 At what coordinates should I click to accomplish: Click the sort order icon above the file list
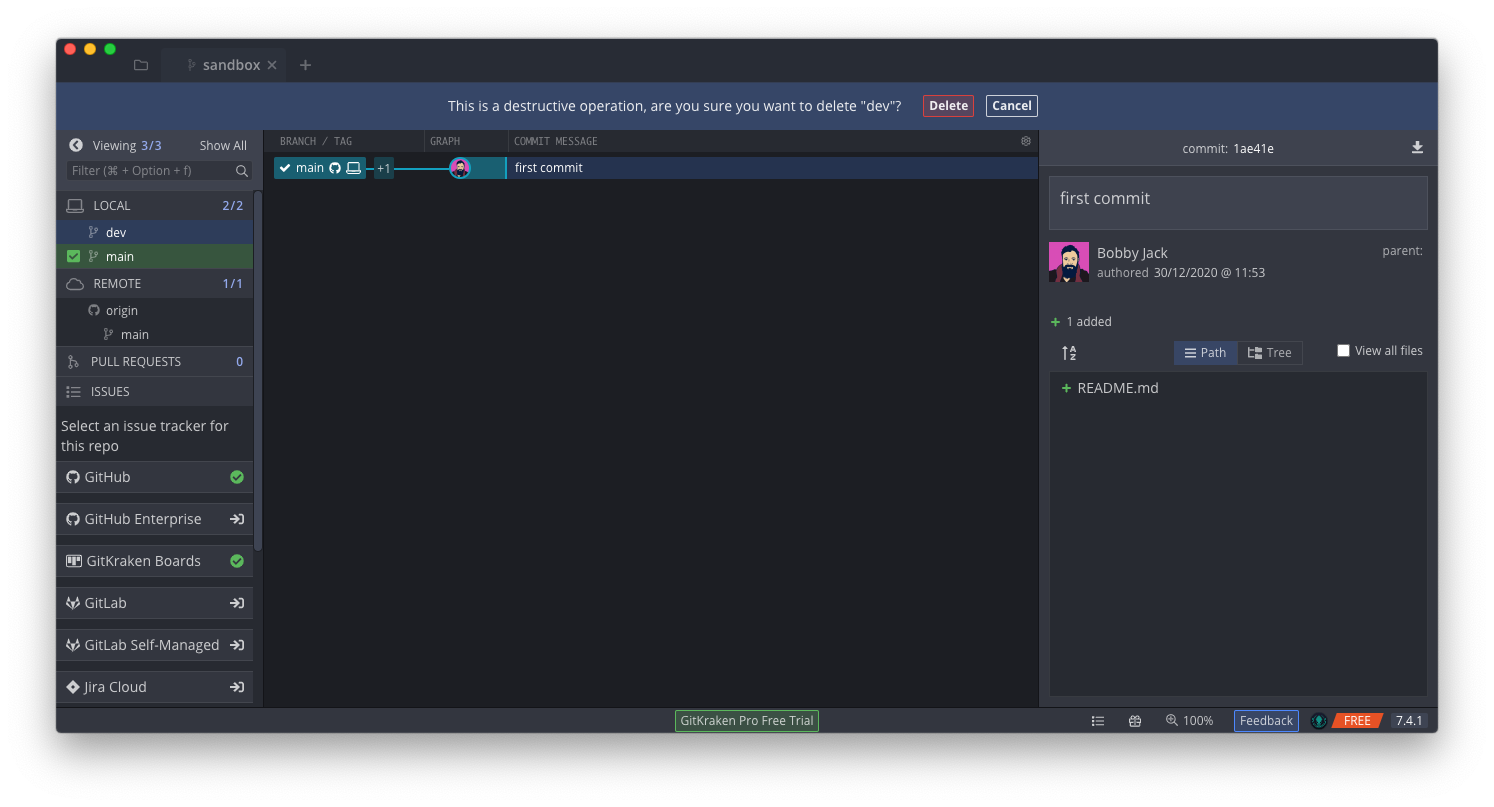(x=1068, y=352)
